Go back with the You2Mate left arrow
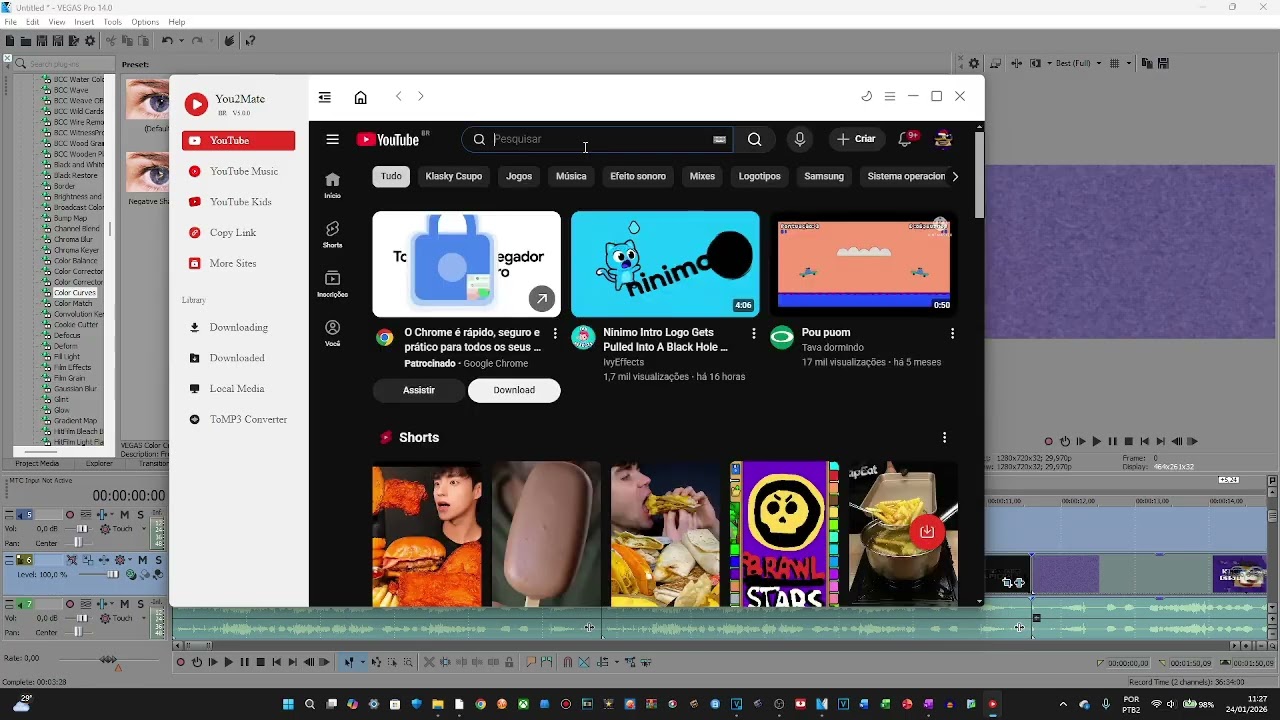This screenshot has width=1280, height=720. point(398,96)
